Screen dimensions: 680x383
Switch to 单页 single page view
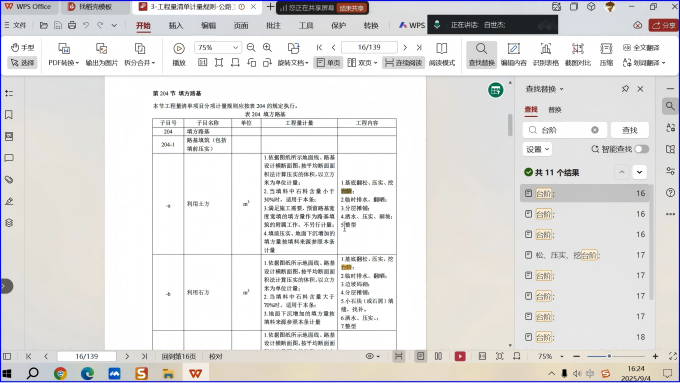[328, 63]
